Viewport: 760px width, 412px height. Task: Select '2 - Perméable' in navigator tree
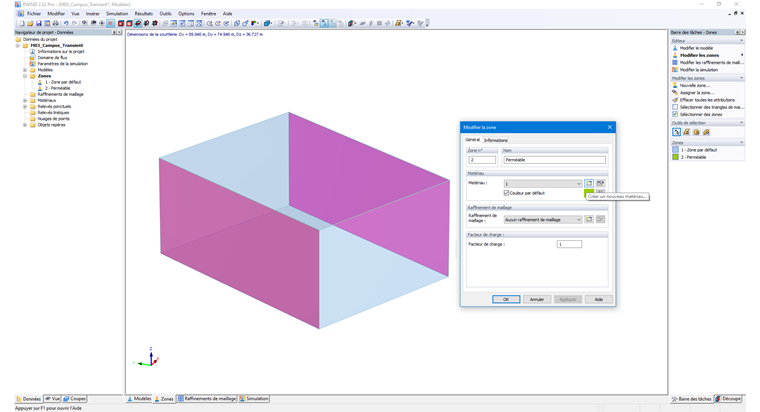tap(57, 88)
